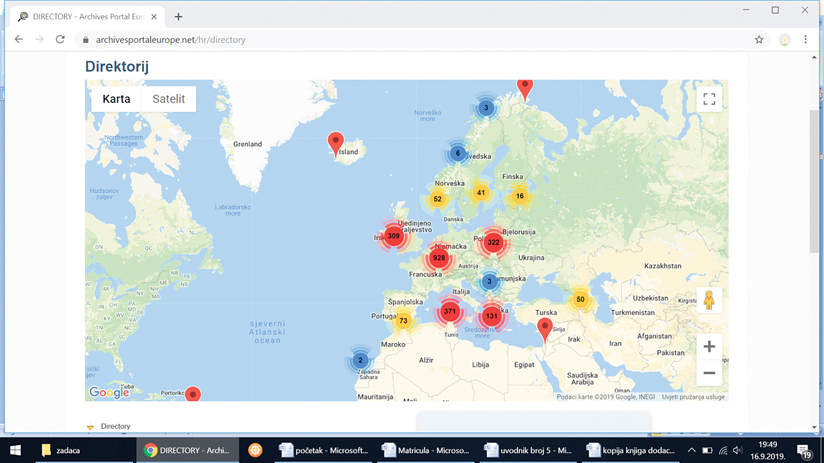The image size is (824, 463).
Task: Open the Uvjeti pružanja usluge link
Action: [693, 397]
